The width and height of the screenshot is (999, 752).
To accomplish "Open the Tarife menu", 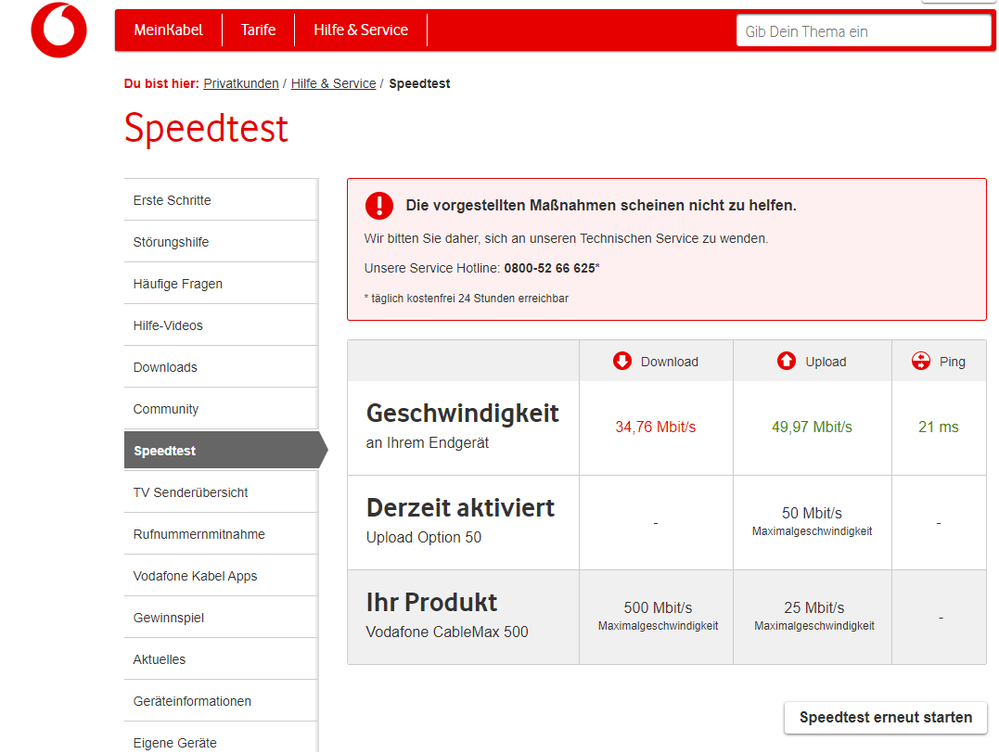I will coord(258,30).
